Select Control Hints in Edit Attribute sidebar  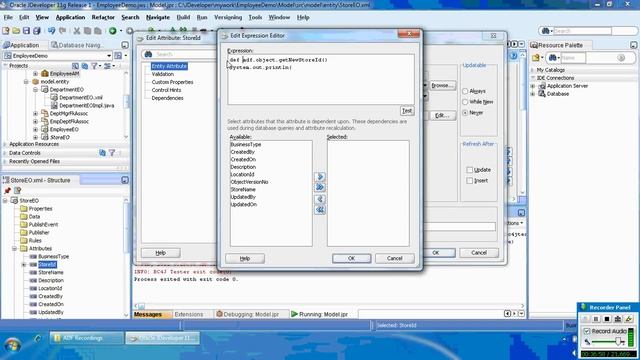166,90
